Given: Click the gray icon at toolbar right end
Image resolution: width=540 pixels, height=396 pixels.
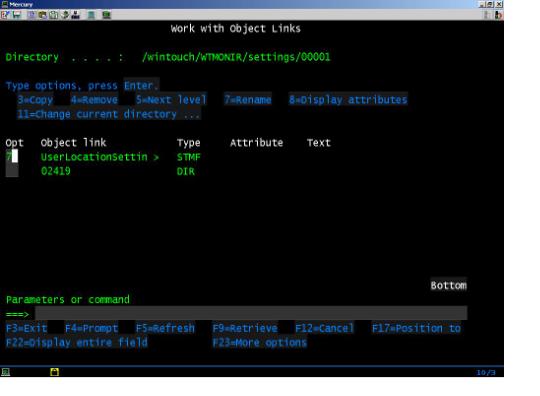Looking at the screenshot, I should click(x=487, y=15).
